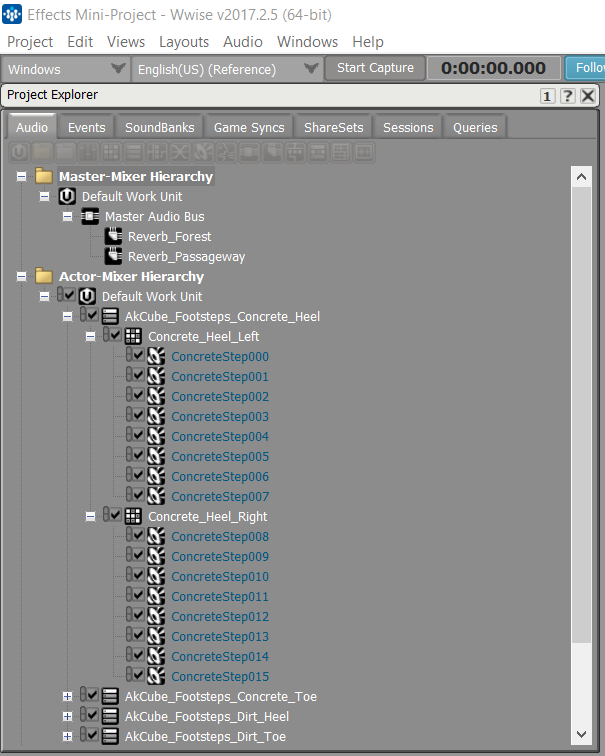Image resolution: width=605 pixels, height=756 pixels.
Task: Toggle the ConcreteStep015 checkbox
Action: point(139,674)
